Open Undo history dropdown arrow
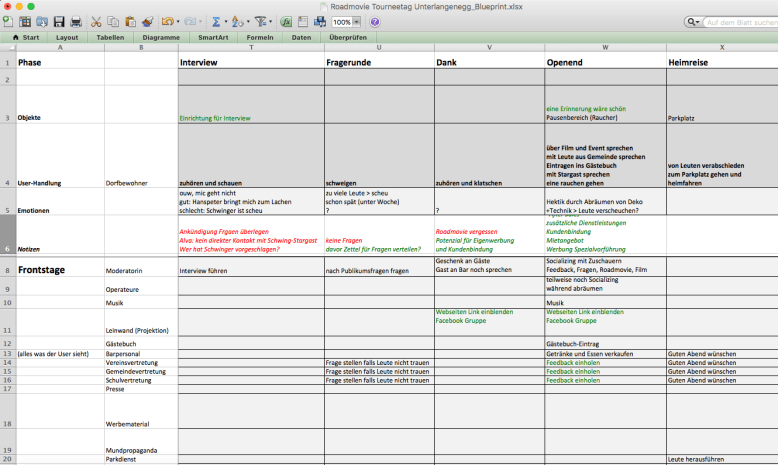This screenshot has width=778, height=465. (x=178, y=22)
